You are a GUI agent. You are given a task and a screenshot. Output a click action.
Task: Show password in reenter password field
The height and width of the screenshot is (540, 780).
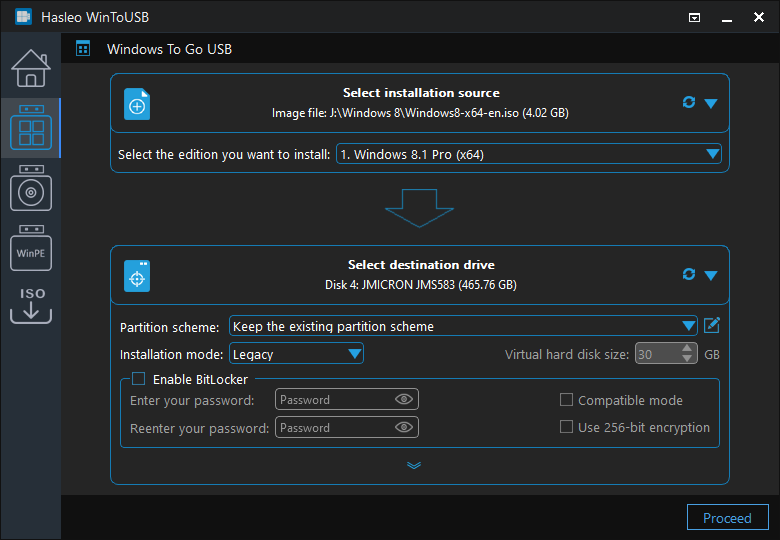[x=404, y=427]
